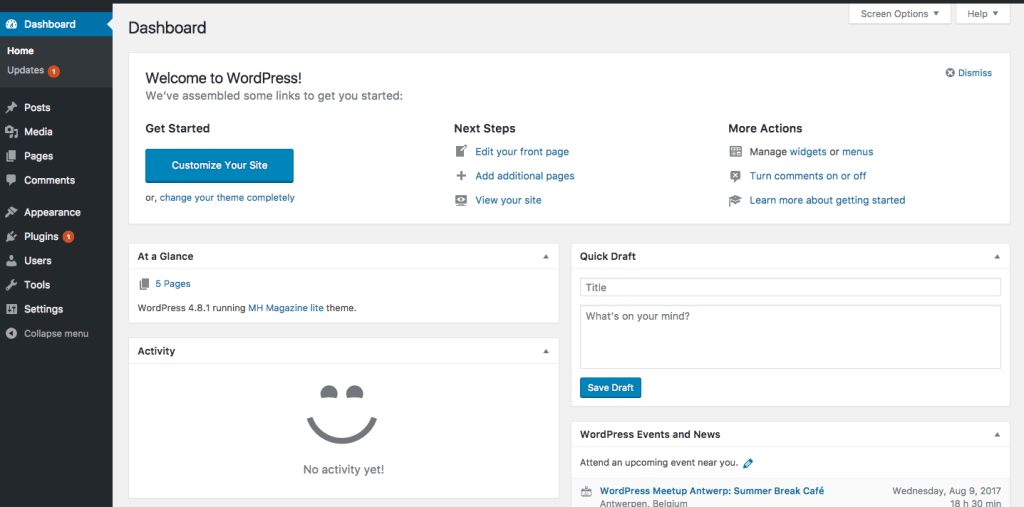The height and width of the screenshot is (507, 1024).
Task: Click the pages icon in At a Glance
Action: click(144, 284)
